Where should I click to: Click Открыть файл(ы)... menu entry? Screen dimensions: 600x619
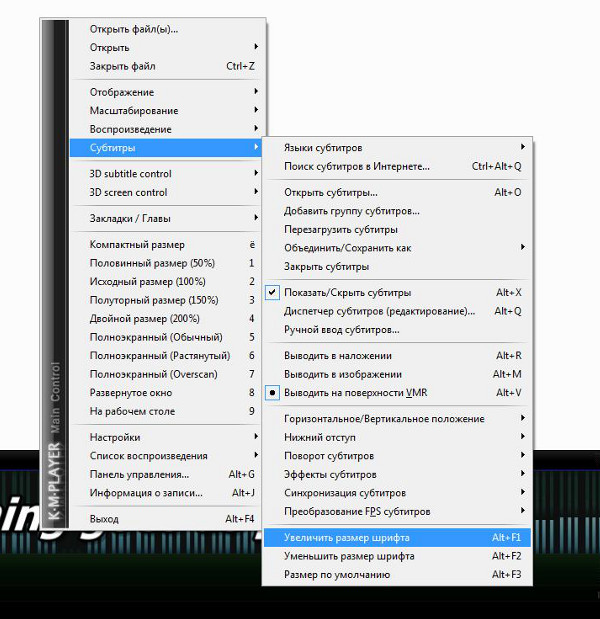tap(165, 29)
